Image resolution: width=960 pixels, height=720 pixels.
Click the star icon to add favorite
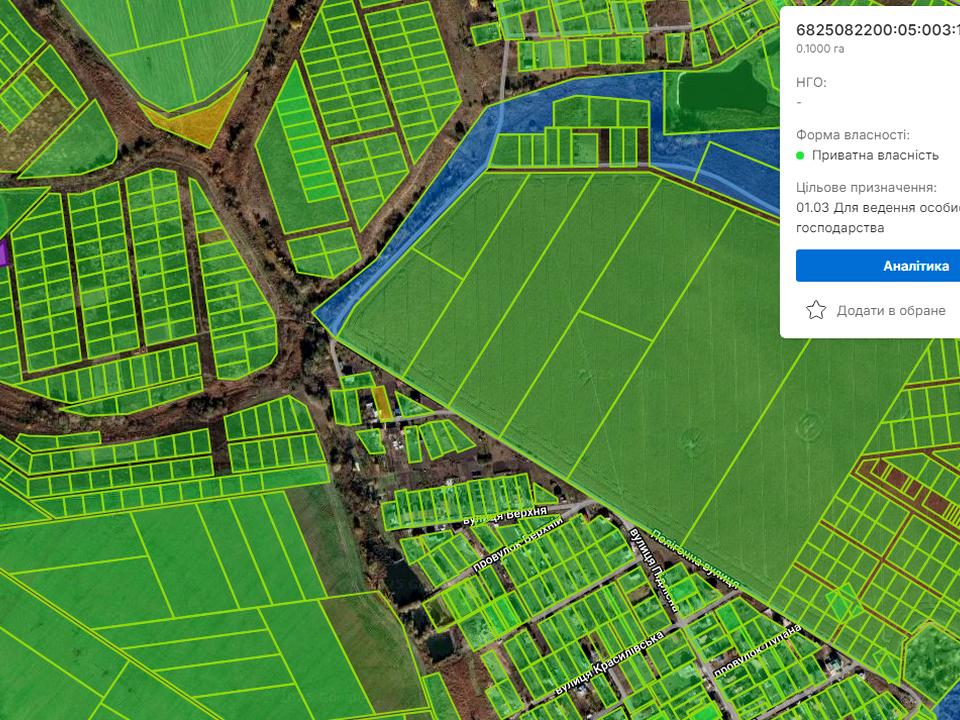pos(816,310)
